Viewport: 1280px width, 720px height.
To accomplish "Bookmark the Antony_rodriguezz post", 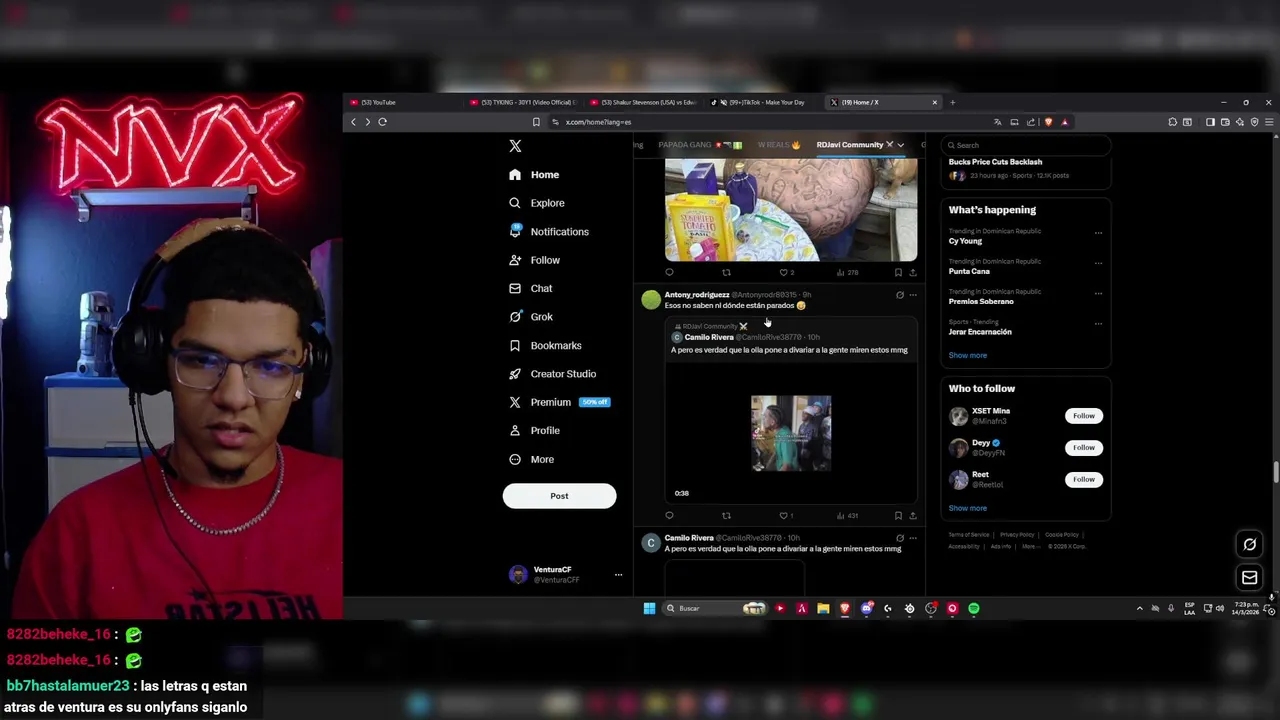I will tap(898, 516).
